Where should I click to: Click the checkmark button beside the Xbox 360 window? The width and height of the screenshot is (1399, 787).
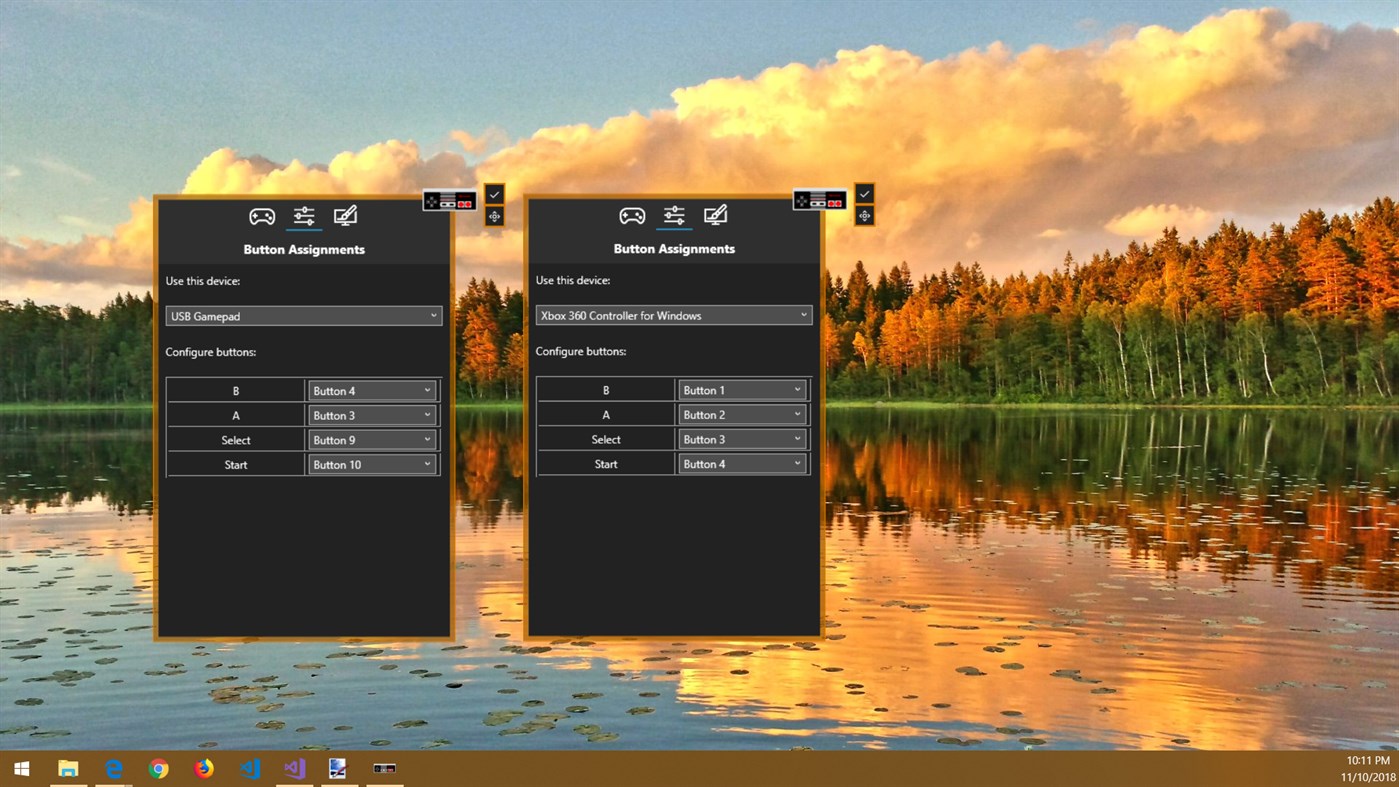click(x=865, y=193)
